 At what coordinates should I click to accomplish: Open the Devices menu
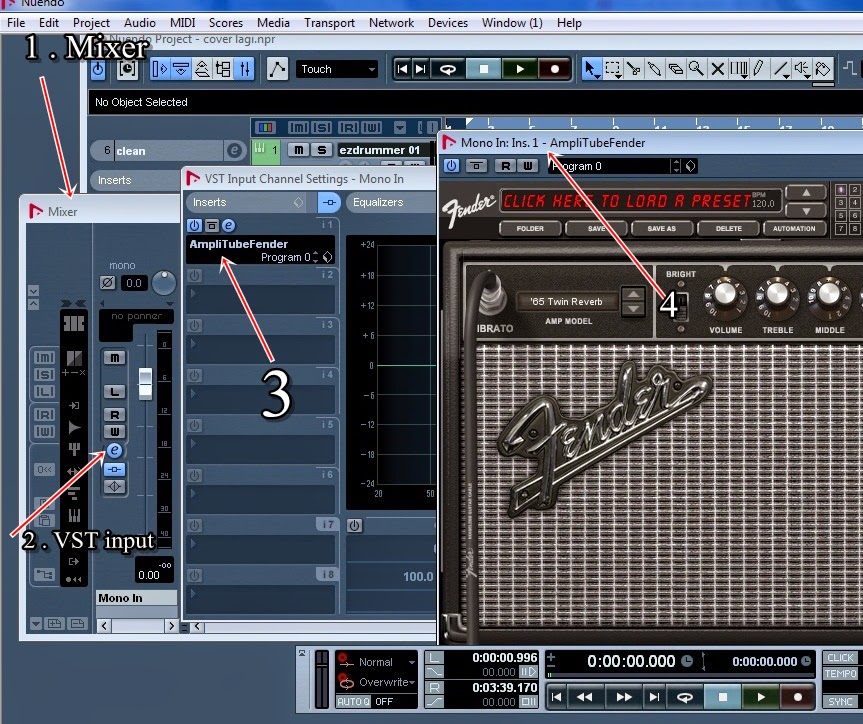click(447, 23)
